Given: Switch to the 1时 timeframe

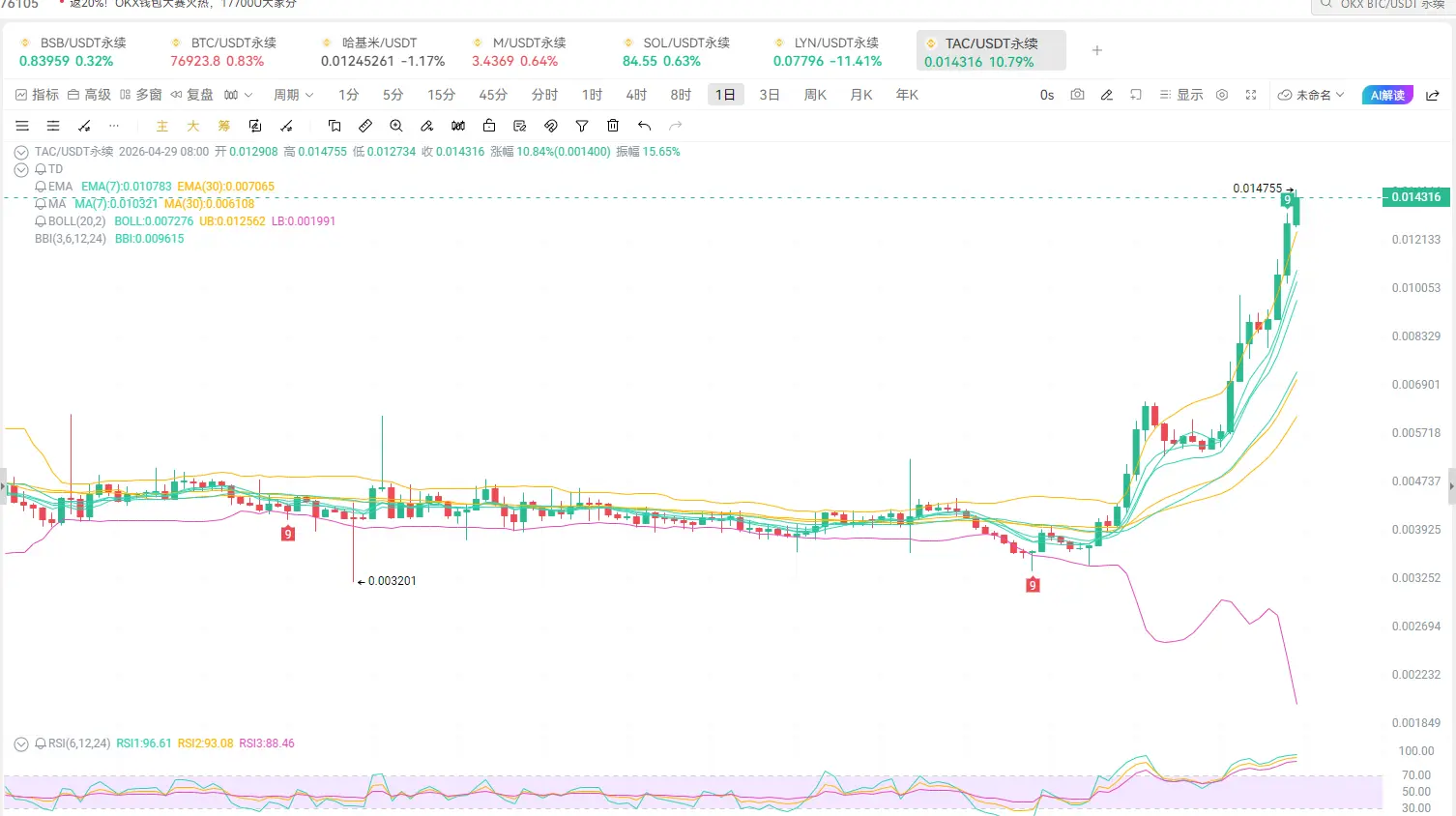Looking at the screenshot, I should tap(593, 95).
